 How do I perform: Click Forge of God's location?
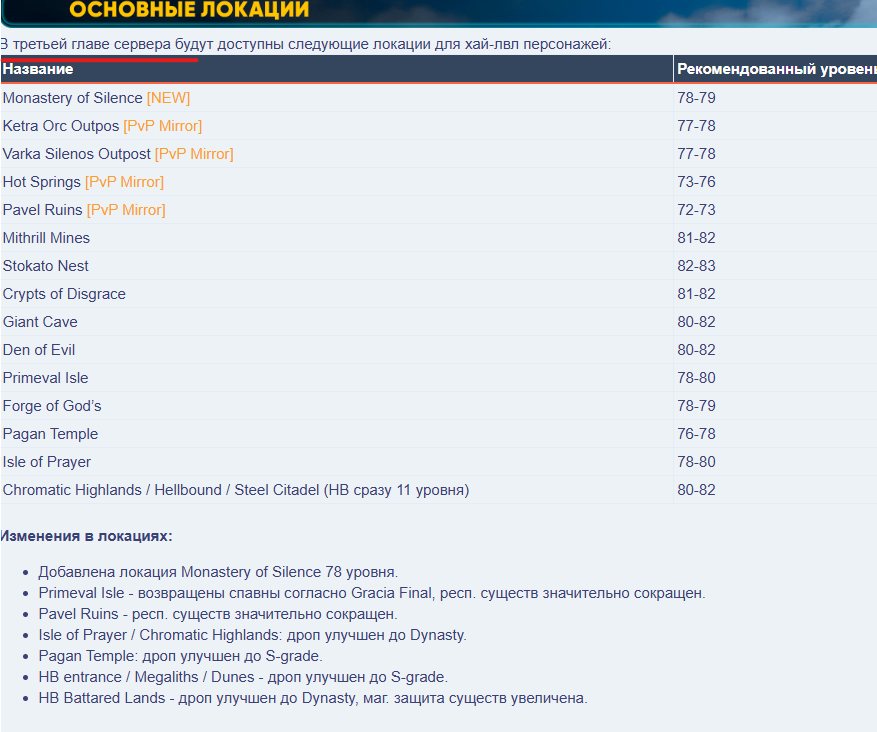point(52,406)
